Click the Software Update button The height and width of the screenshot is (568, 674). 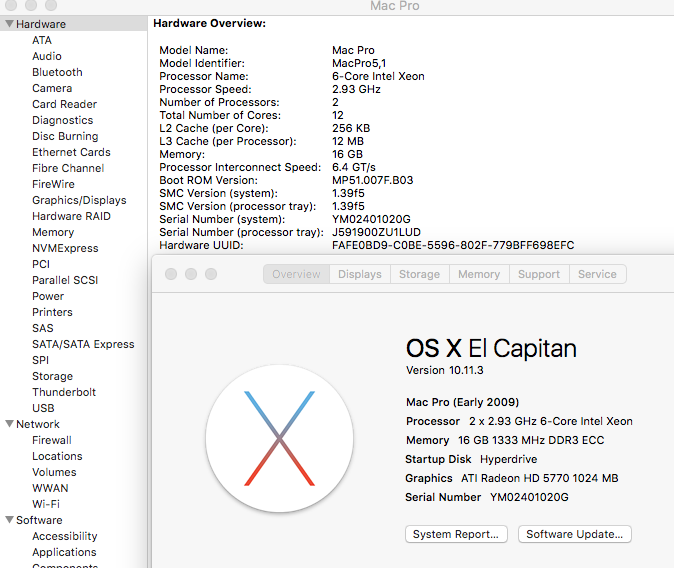(x=575, y=534)
